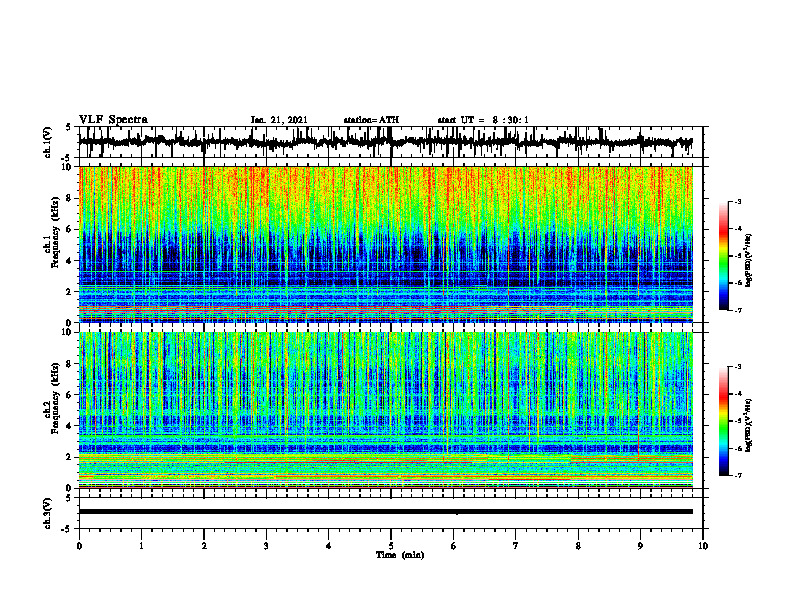Click the ch.2 colorbar log(PSD) unit label
Viewport: 792px width, 612px height.
click(749, 425)
